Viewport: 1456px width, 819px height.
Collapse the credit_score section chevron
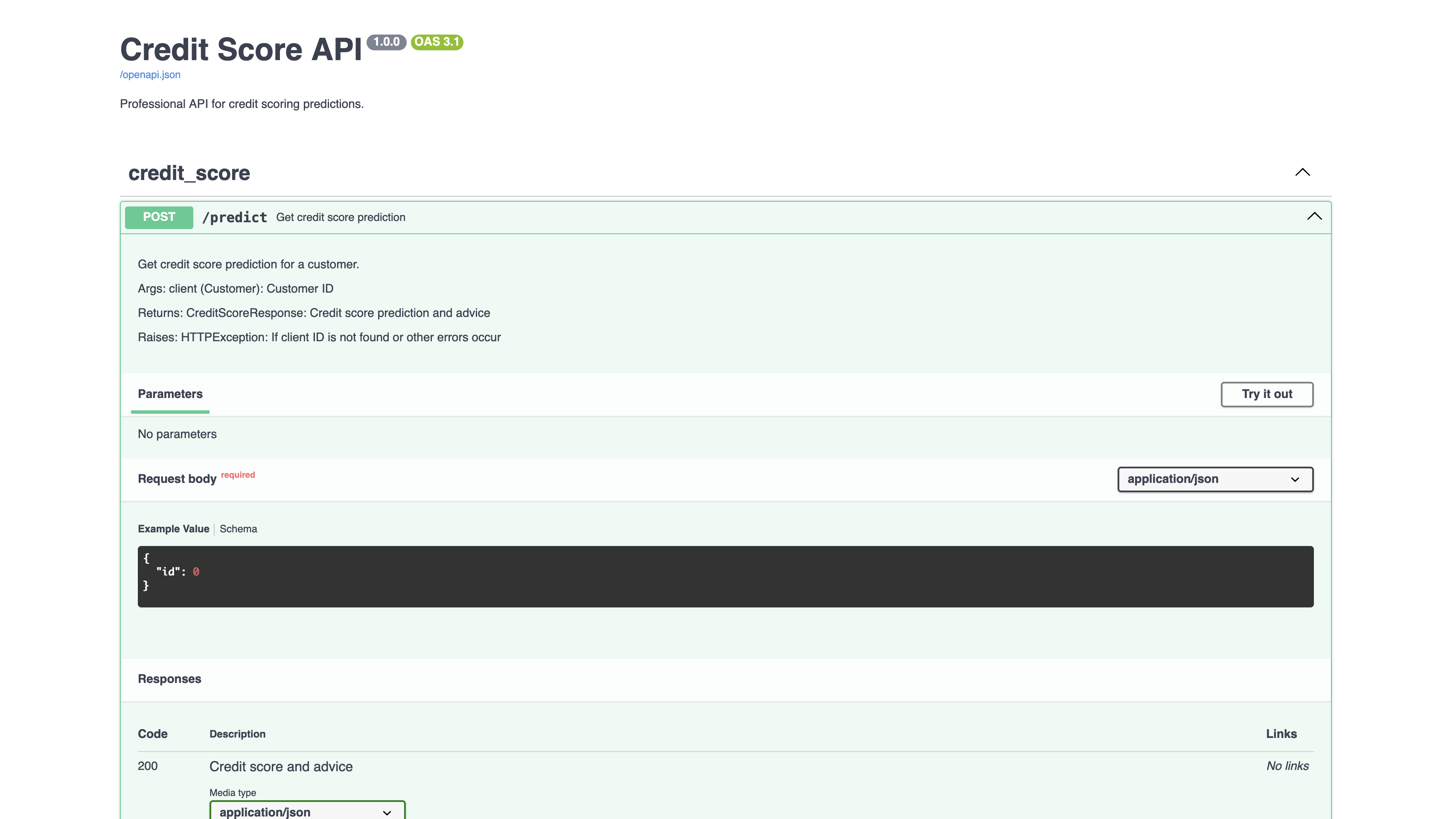pos(1303,173)
